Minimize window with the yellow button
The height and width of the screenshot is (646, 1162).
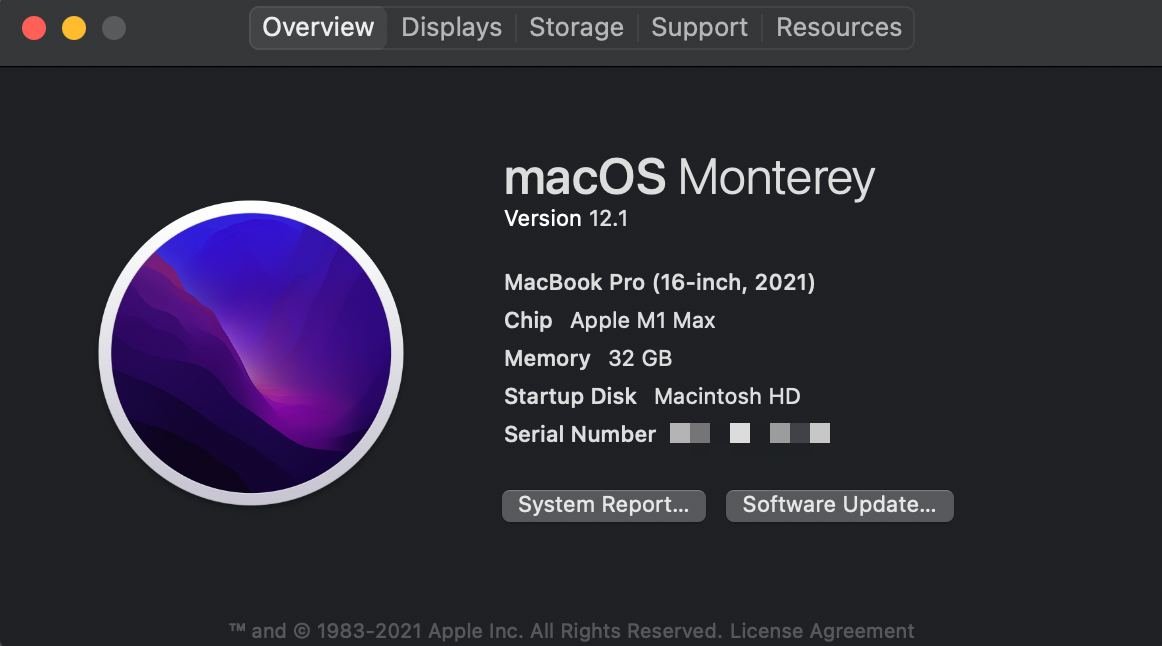coord(74,28)
